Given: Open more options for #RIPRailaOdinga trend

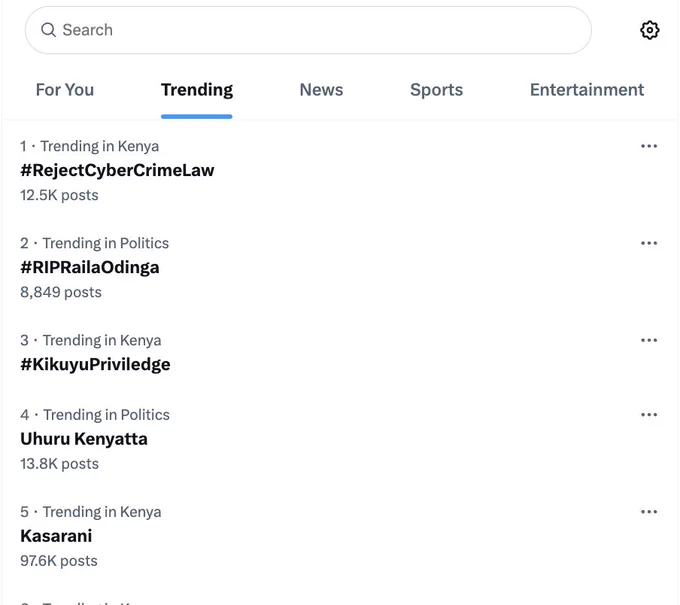Looking at the screenshot, I should tap(649, 243).
